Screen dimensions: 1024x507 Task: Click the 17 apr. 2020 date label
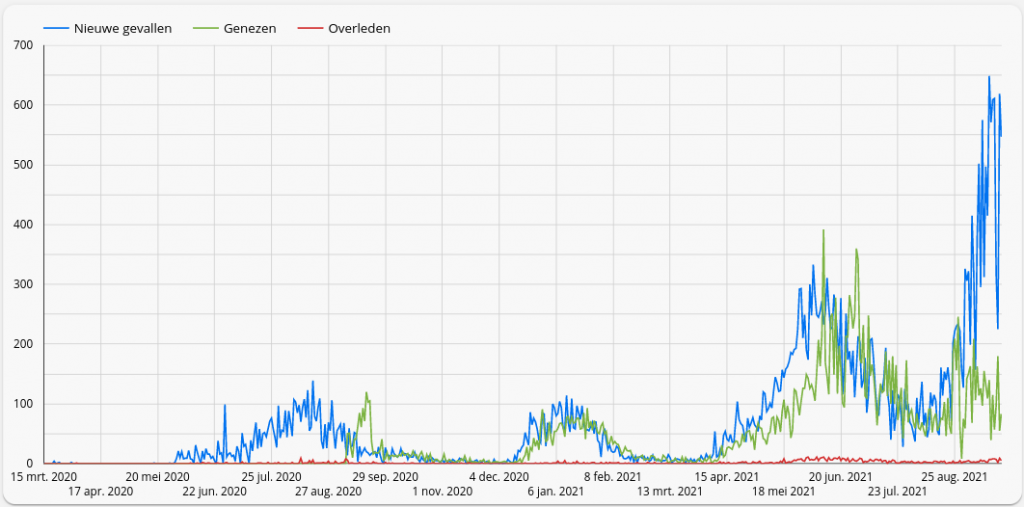point(100,491)
